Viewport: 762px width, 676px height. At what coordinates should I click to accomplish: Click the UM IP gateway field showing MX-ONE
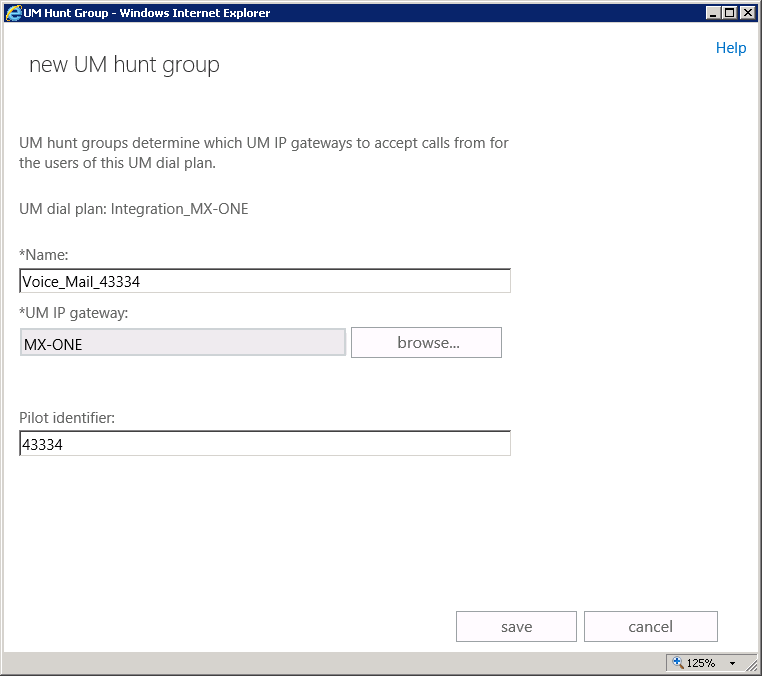point(183,343)
